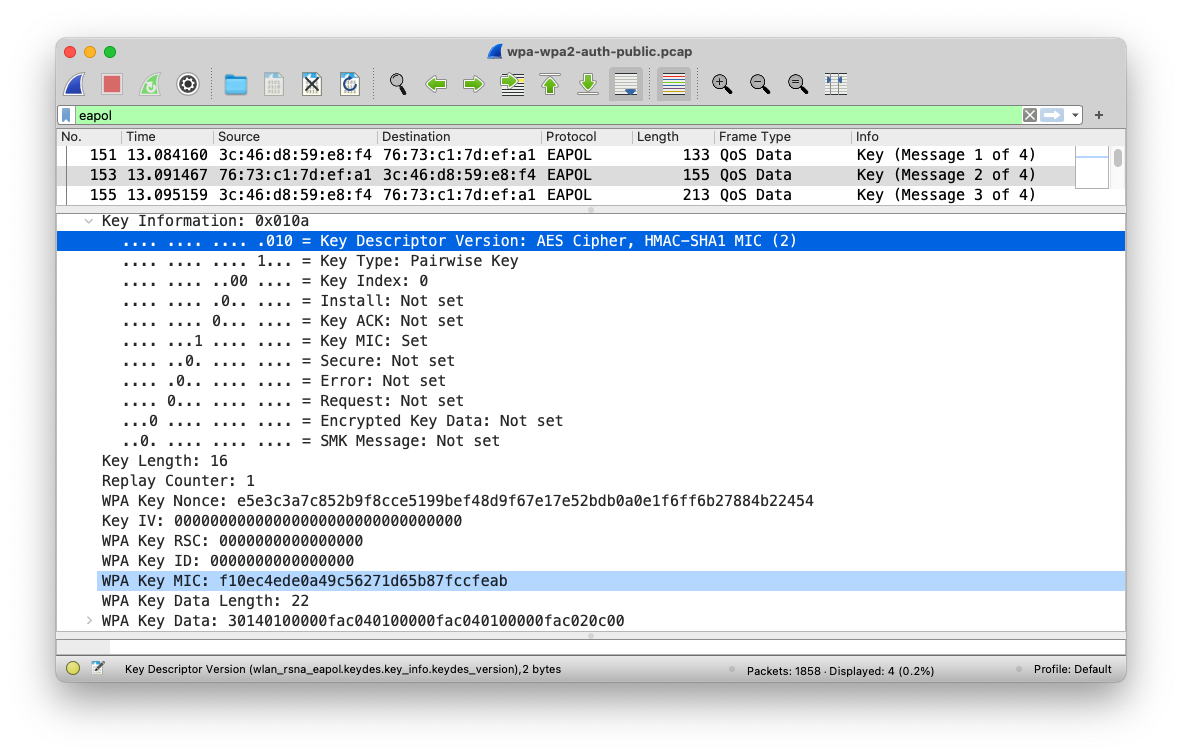
Task: Toggle packet colorization rules
Action: 674,85
